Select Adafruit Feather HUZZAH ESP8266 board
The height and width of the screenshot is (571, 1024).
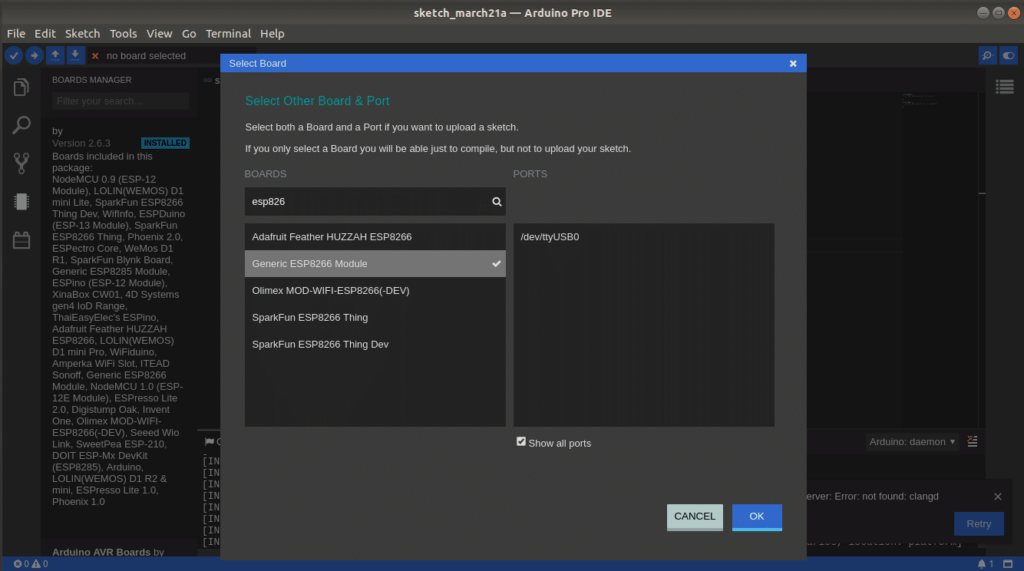click(375, 237)
